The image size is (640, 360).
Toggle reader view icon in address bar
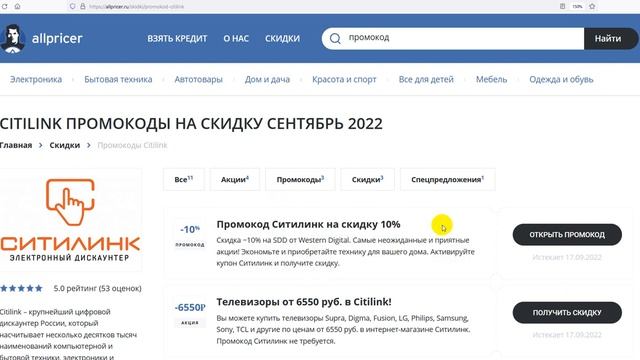(x=562, y=7)
